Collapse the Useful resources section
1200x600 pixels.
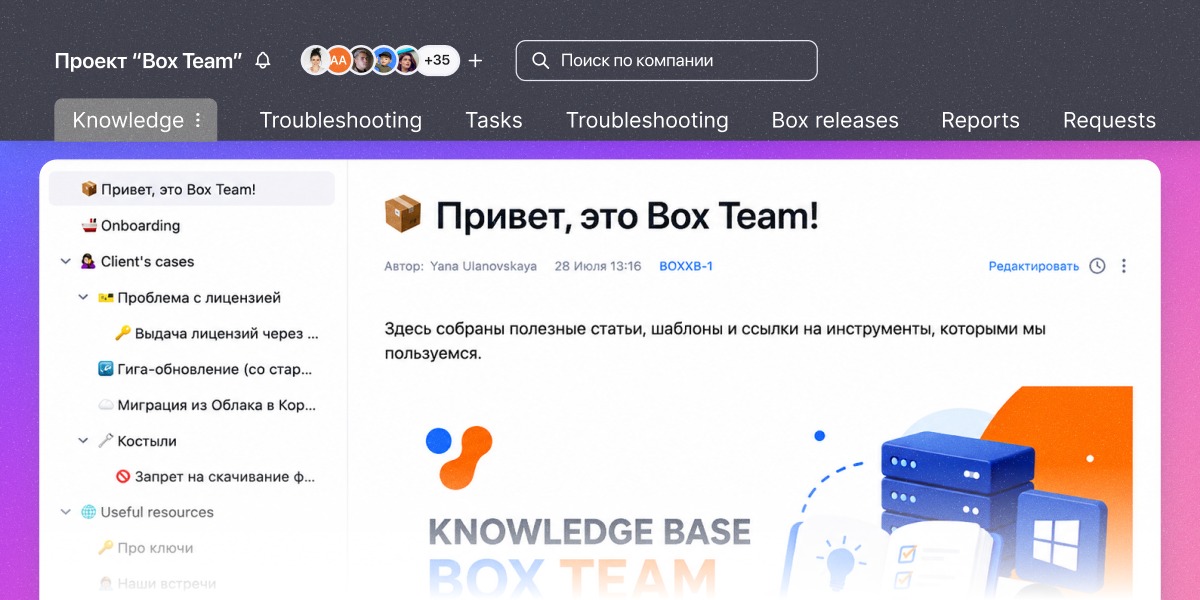tap(66, 512)
